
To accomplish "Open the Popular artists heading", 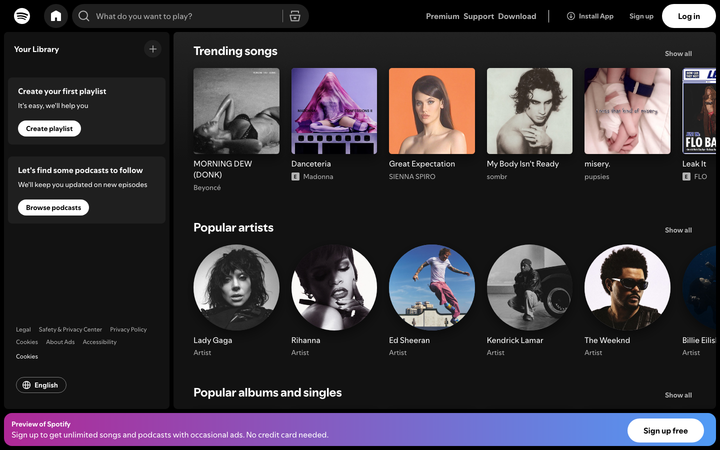I will tap(233, 227).
